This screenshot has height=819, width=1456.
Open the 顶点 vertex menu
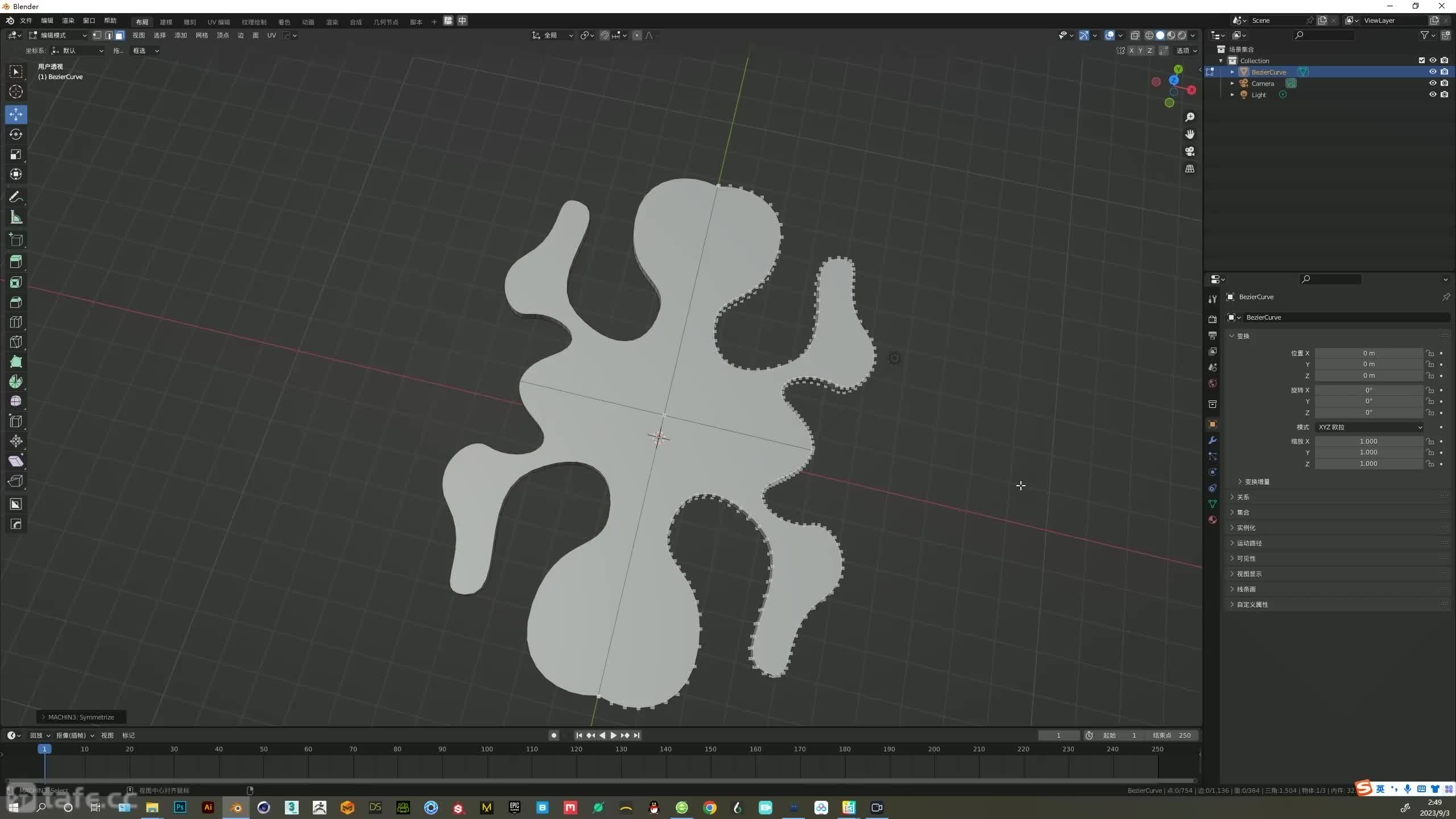(x=223, y=35)
